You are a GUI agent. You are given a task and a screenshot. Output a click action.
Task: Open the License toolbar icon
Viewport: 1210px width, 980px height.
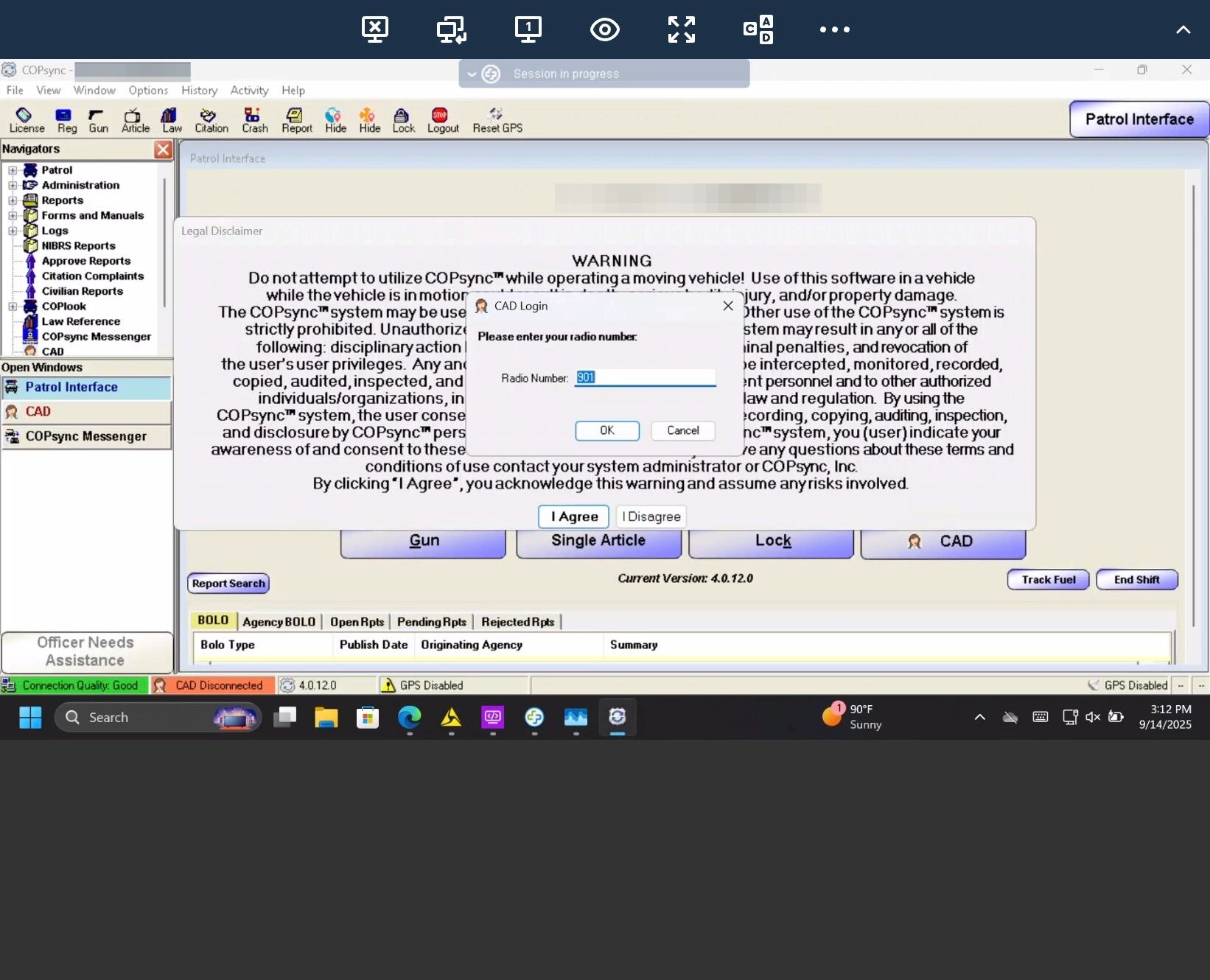pyautogui.click(x=27, y=120)
